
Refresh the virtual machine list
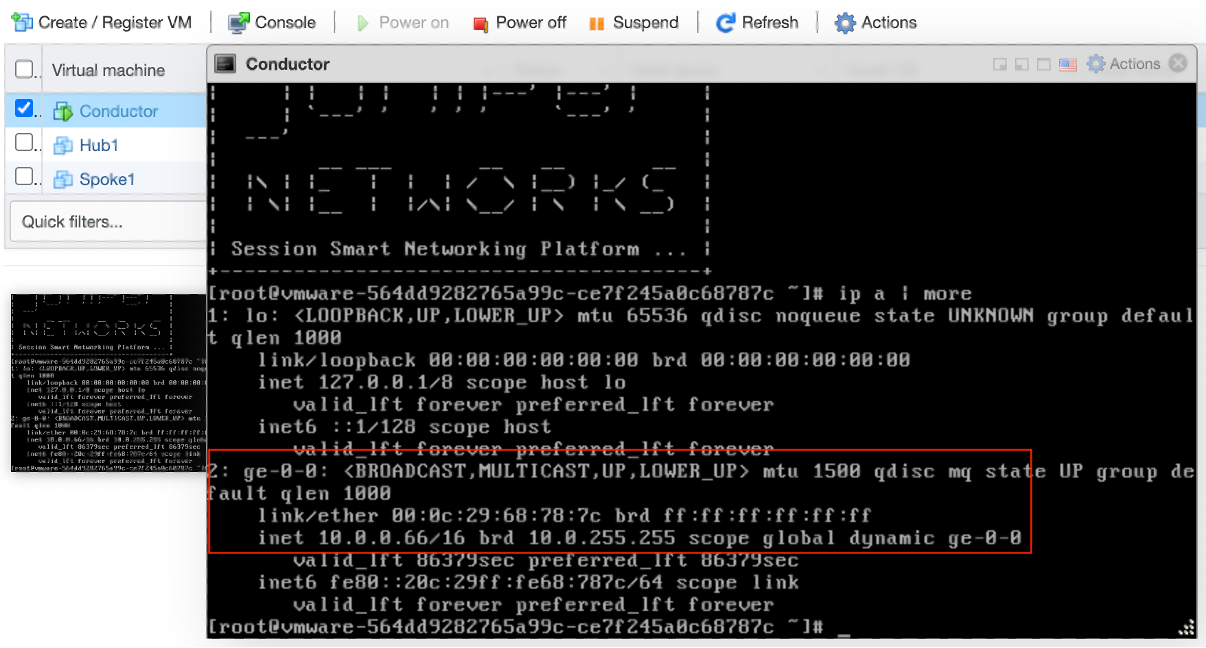757,22
